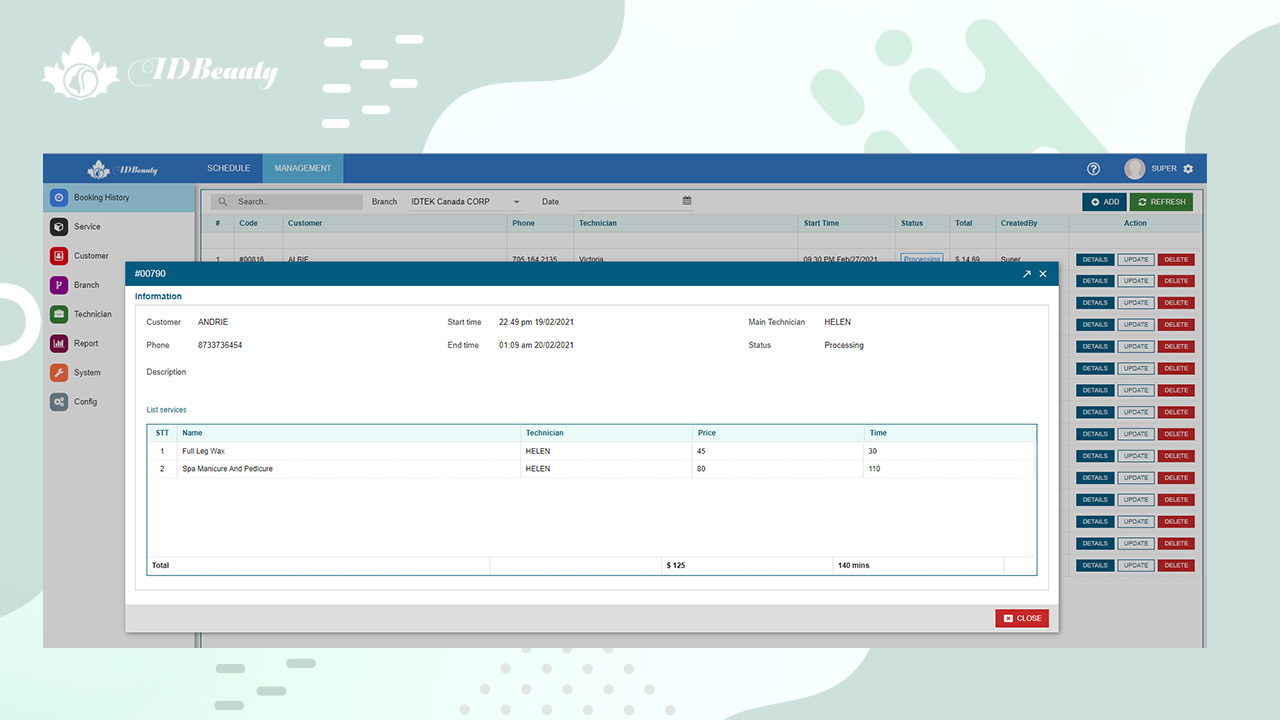Switch to the SCHEDULE tab

pyautogui.click(x=228, y=168)
